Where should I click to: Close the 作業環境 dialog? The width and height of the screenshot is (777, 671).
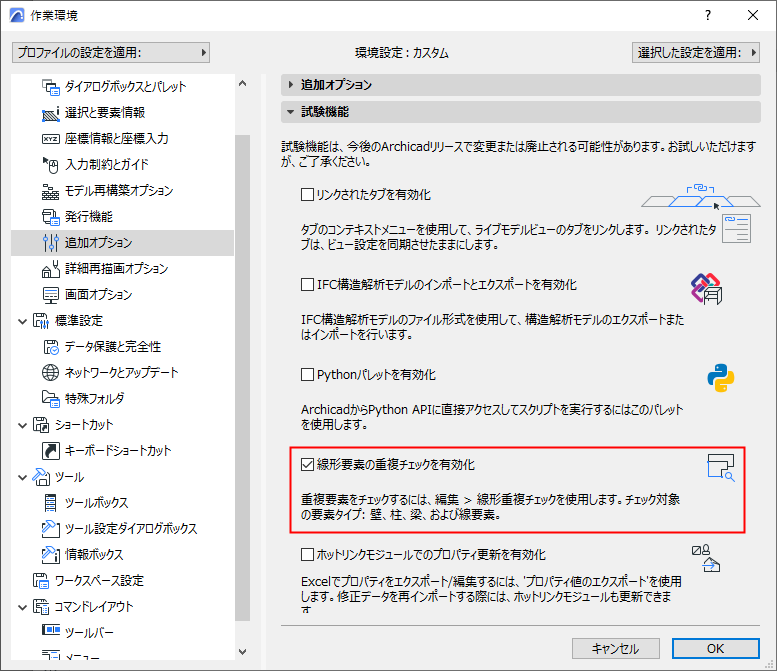pos(753,15)
